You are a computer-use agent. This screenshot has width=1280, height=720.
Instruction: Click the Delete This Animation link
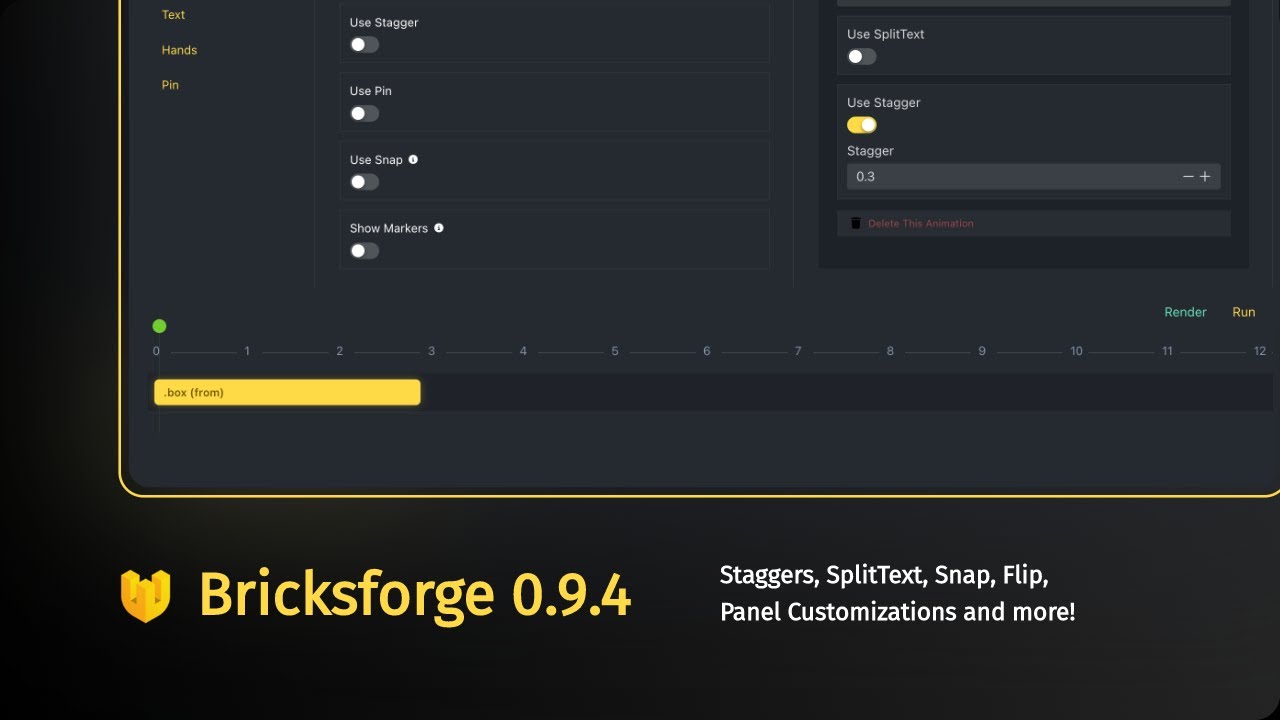(920, 223)
